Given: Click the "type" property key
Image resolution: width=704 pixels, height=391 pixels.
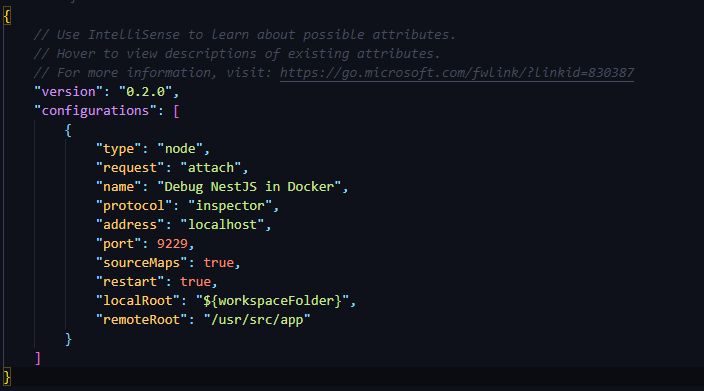Looking at the screenshot, I should coord(119,149).
